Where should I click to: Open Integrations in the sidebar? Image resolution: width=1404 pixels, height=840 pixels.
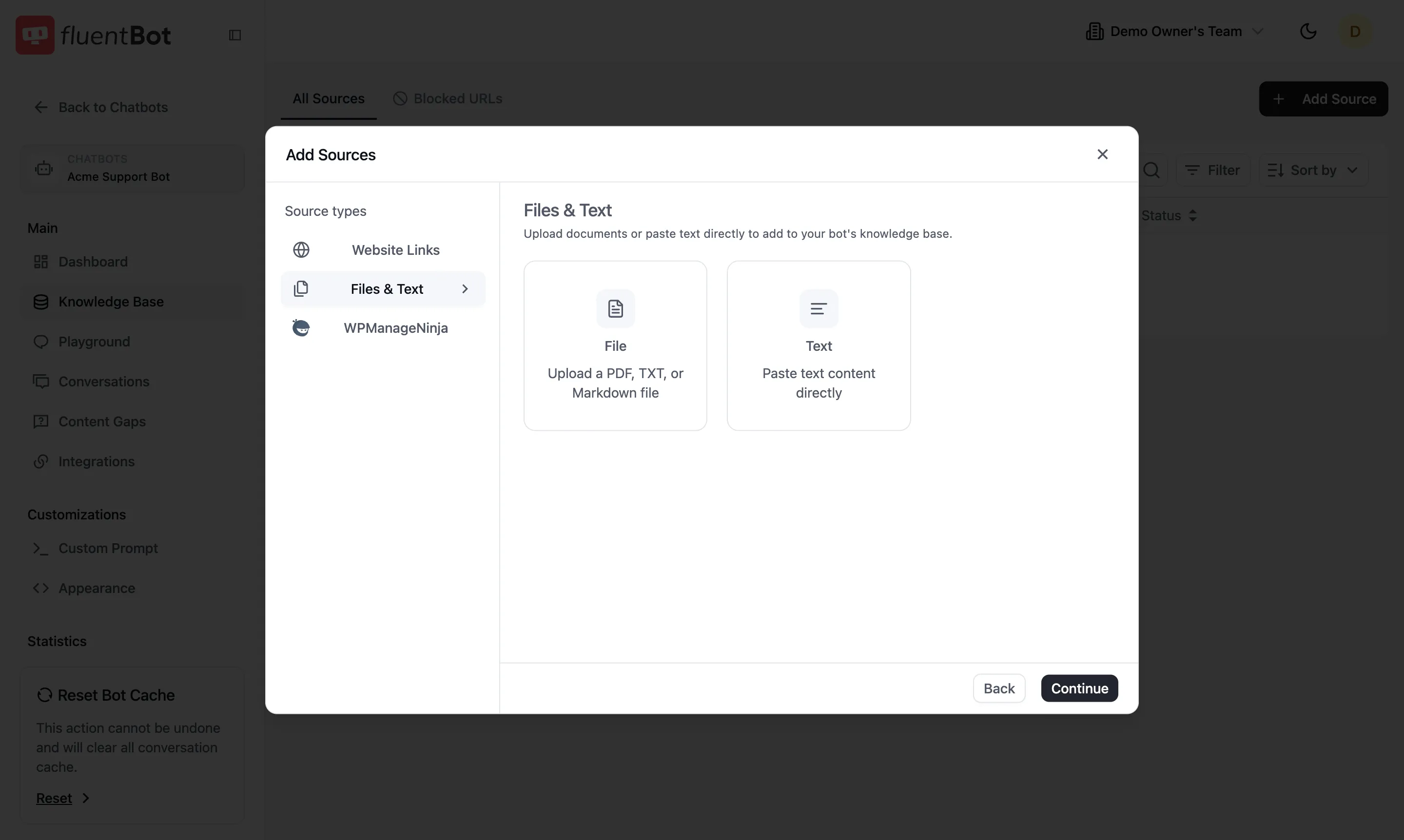[132, 461]
